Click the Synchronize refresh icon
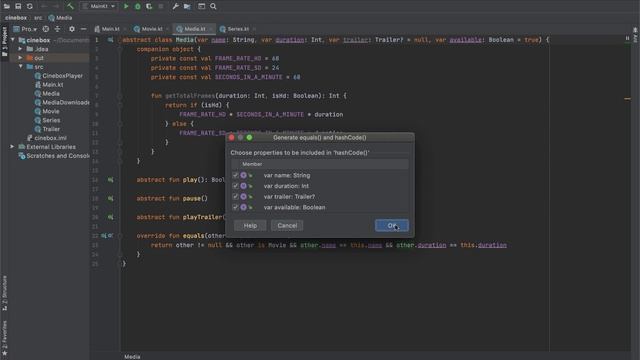Screen dimensions: 640x360 [x=30, y=6]
